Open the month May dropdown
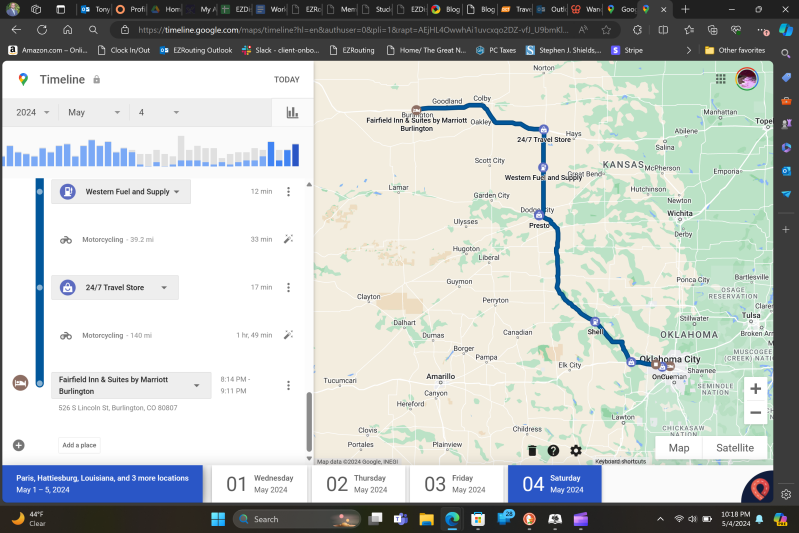 point(94,113)
